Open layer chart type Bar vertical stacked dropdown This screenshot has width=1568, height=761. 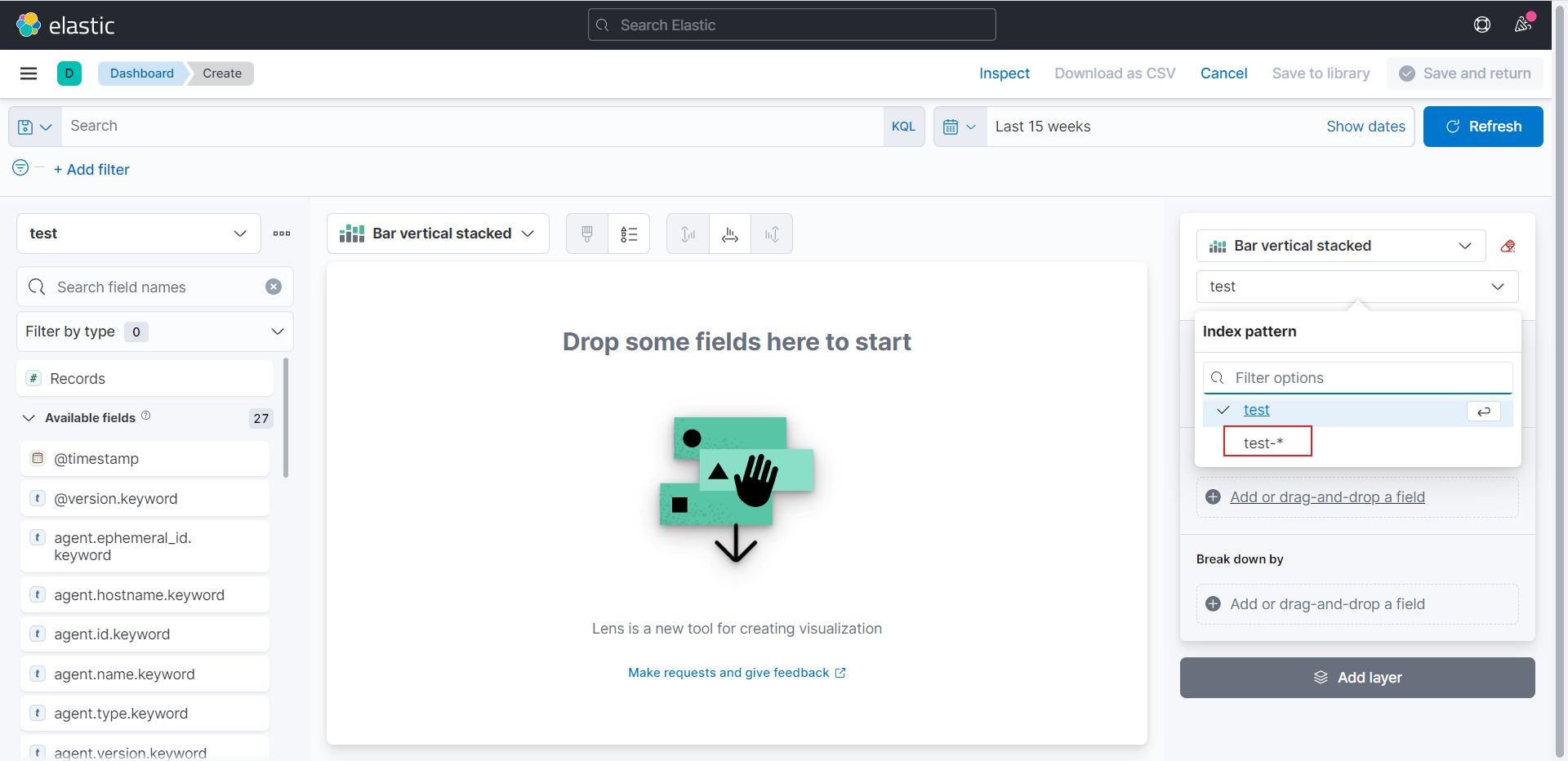(x=1341, y=246)
